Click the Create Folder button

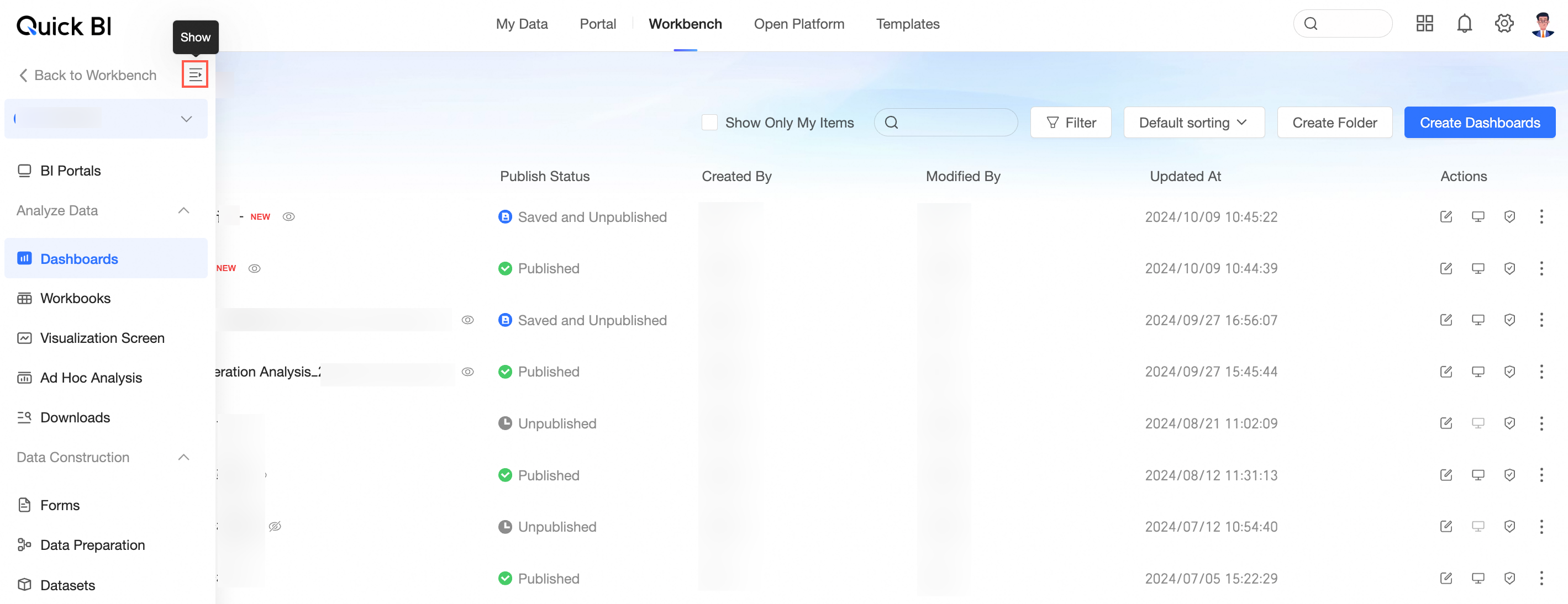[1334, 123]
